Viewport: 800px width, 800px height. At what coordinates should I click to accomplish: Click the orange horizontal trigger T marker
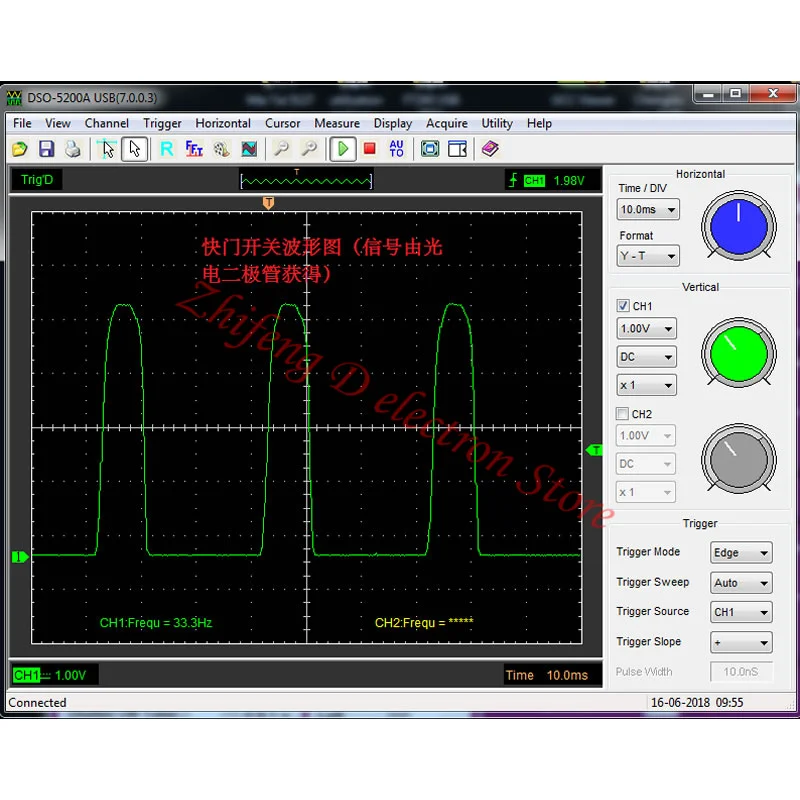tap(268, 203)
